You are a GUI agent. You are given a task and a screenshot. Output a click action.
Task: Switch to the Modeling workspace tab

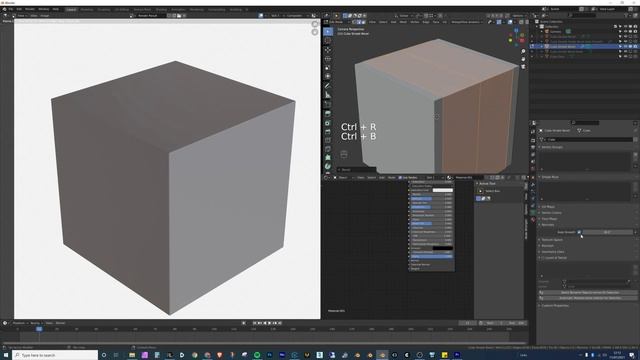click(x=87, y=9)
